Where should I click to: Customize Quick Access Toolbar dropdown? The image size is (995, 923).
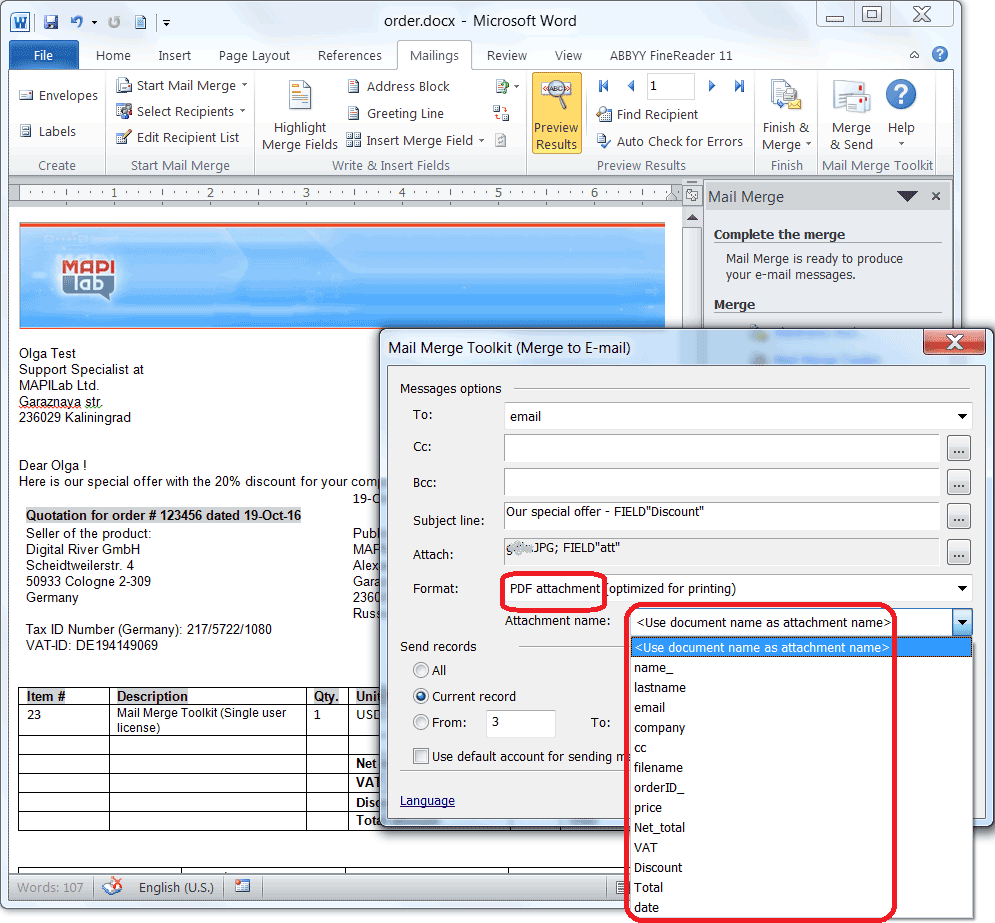coord(166,23)
